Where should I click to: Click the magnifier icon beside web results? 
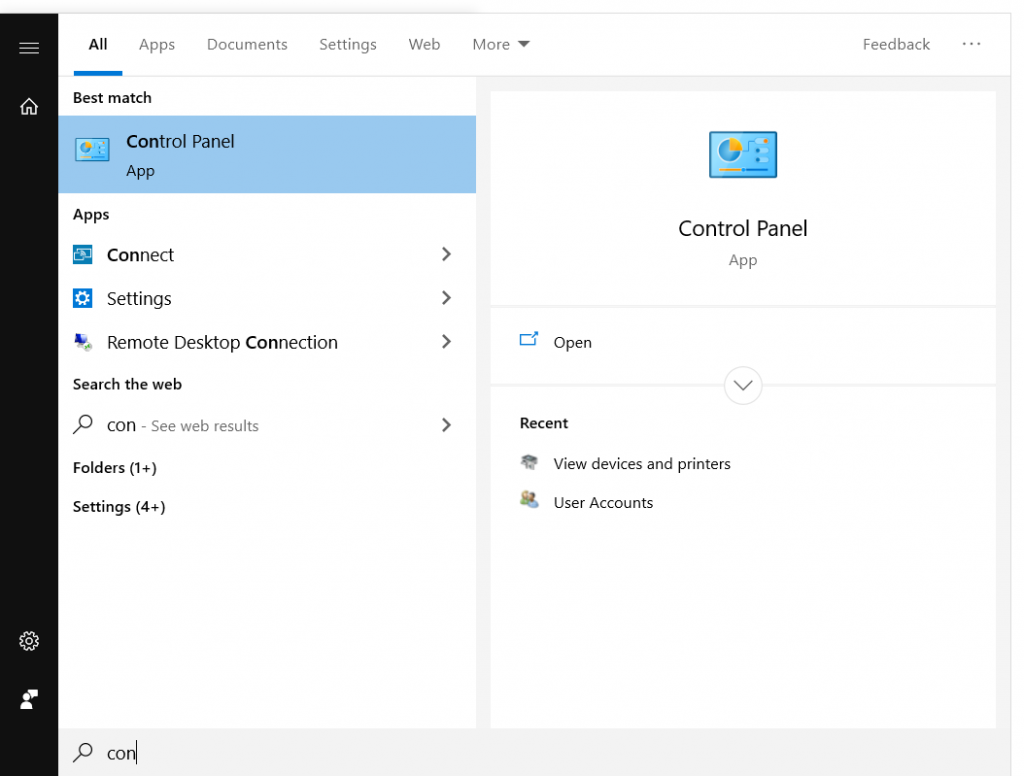point(83,425)
